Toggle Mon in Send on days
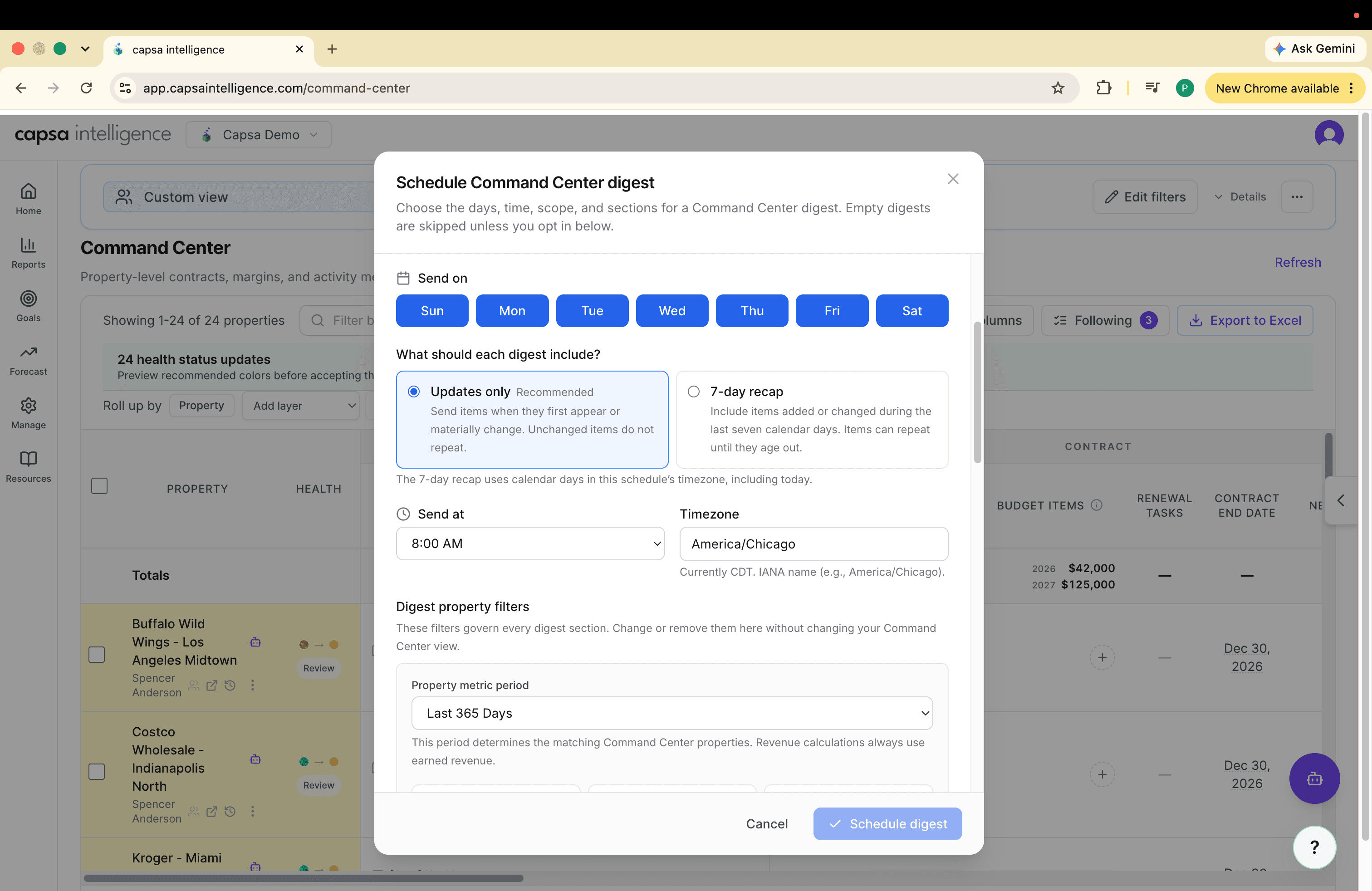The width and height of the screenshot is (1372, 891). coord(512,311)
